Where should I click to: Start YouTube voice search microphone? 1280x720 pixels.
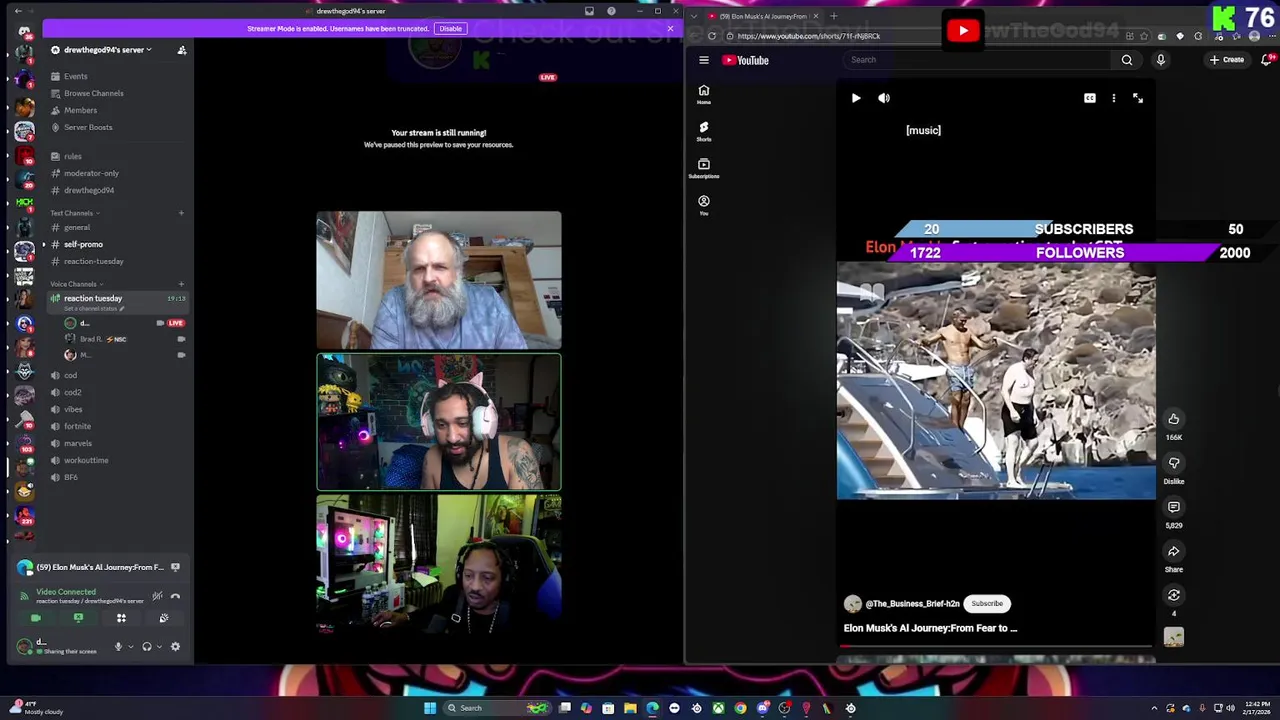point(1161,60)
